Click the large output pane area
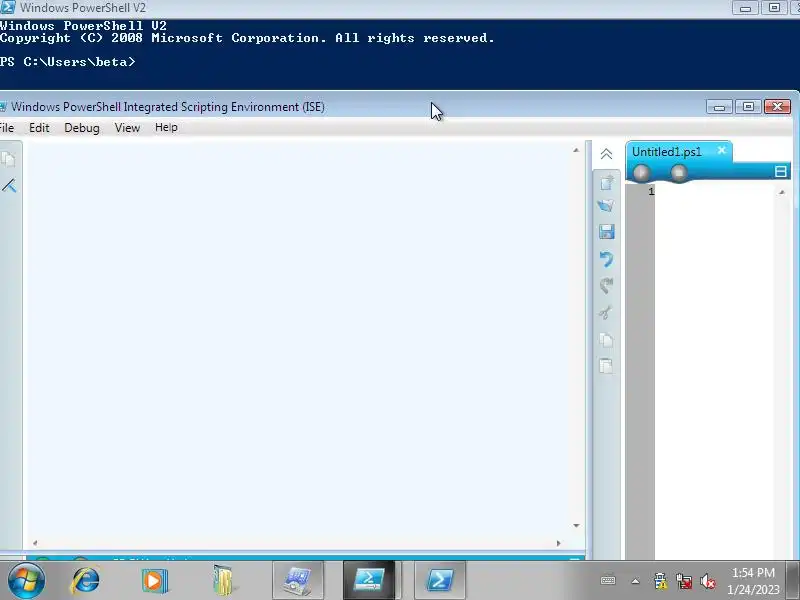 point(298,339)
